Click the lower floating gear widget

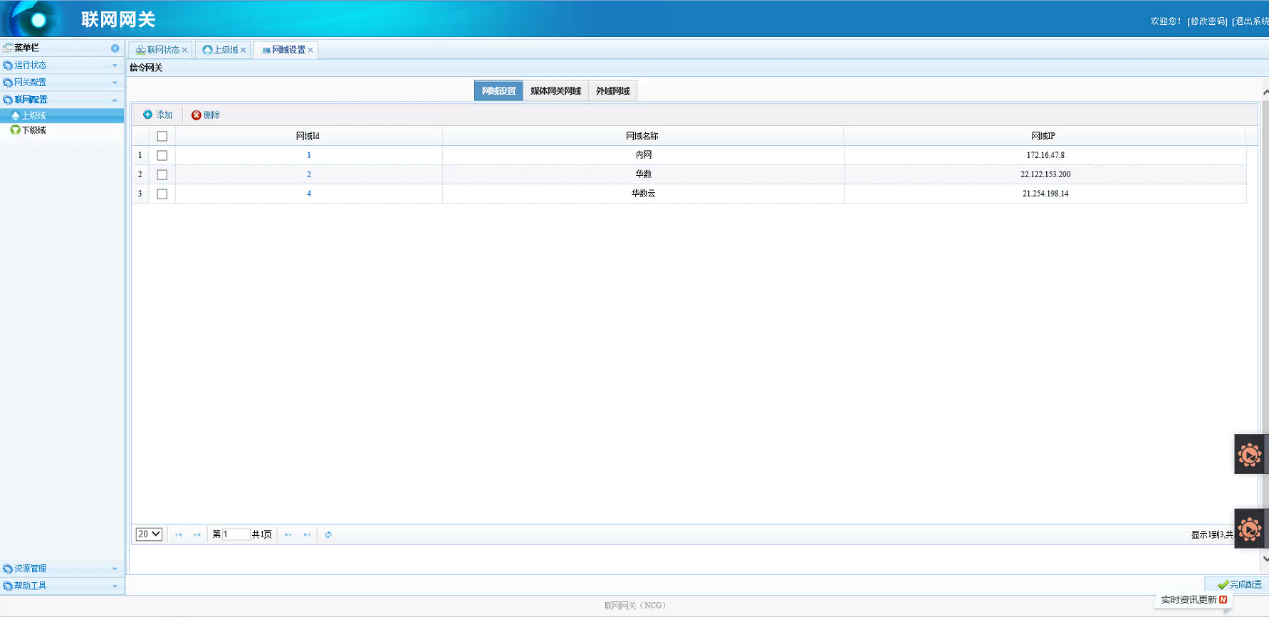point(1250,528)
